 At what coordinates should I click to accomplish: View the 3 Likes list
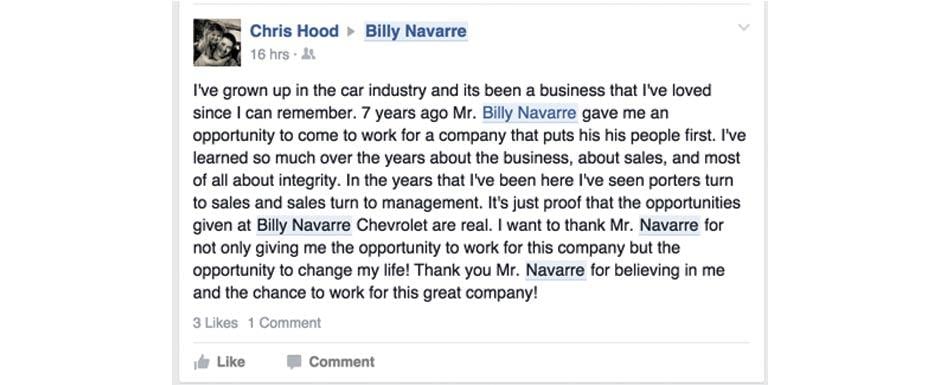215,323
